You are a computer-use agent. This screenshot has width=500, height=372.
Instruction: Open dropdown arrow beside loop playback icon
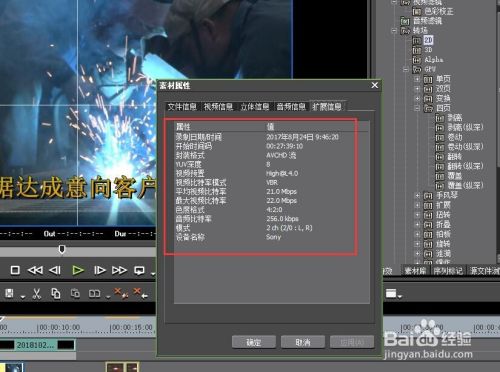pyautogui.click(x=153, y=274)
